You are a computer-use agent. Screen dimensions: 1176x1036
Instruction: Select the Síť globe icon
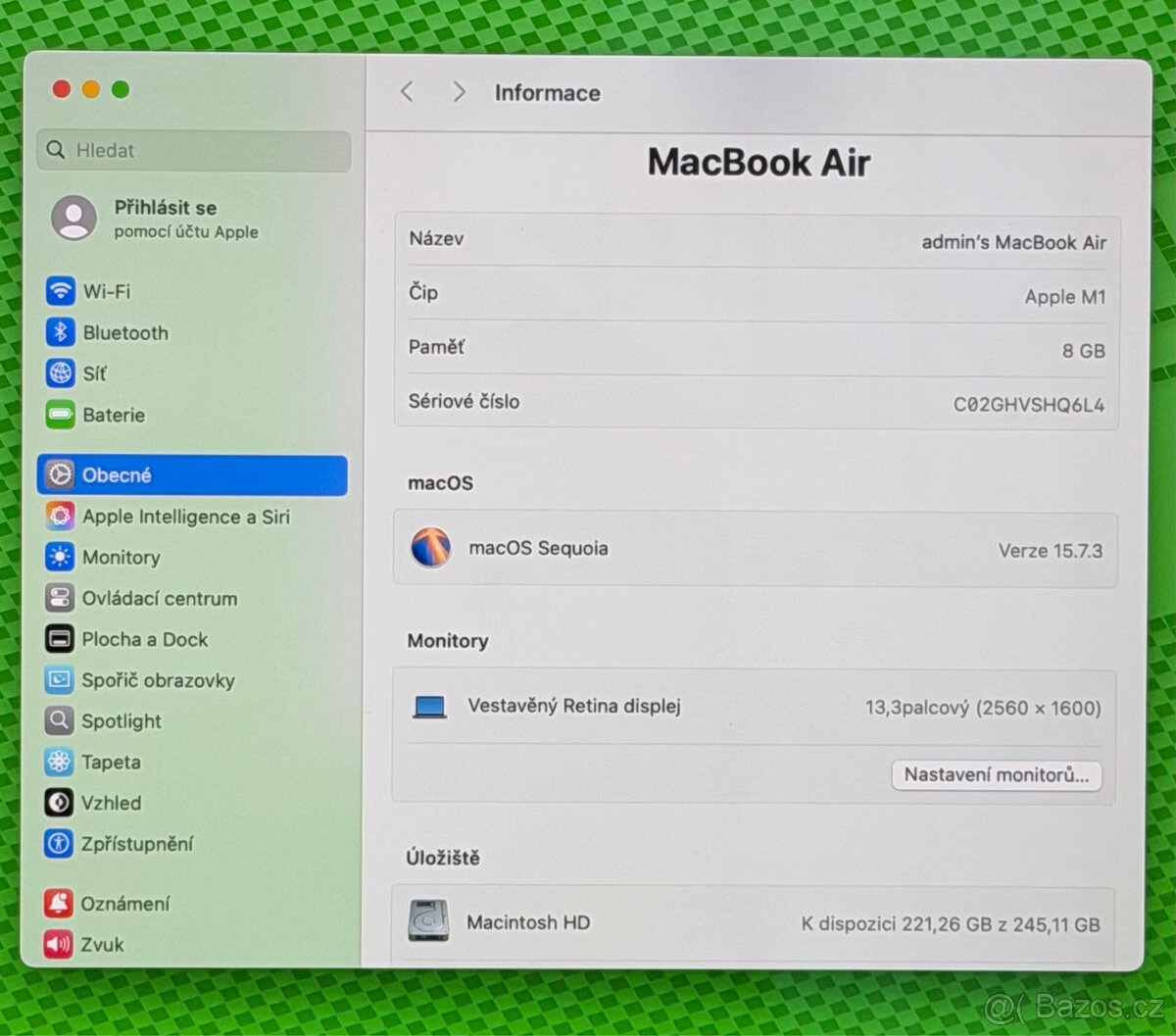[x=61, y=373]
